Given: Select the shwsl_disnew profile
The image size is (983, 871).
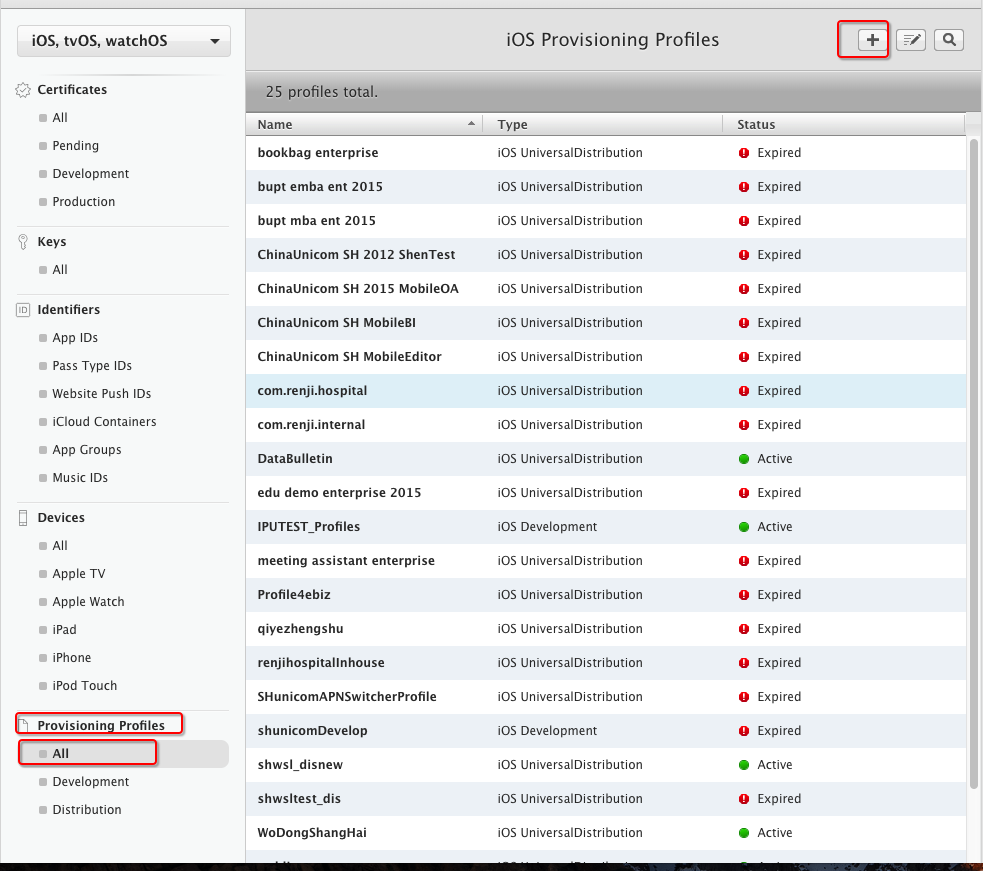Looking at the screenshot, I should point(606,765).
